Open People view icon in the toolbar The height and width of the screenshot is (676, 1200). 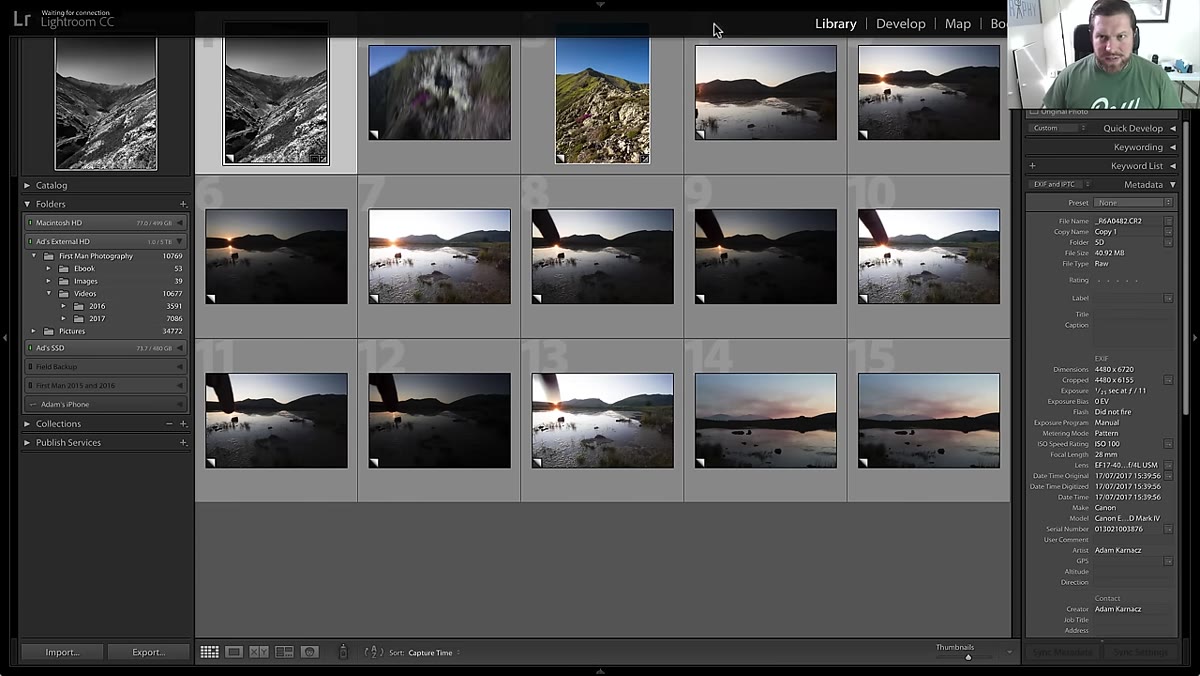(310, 652)
